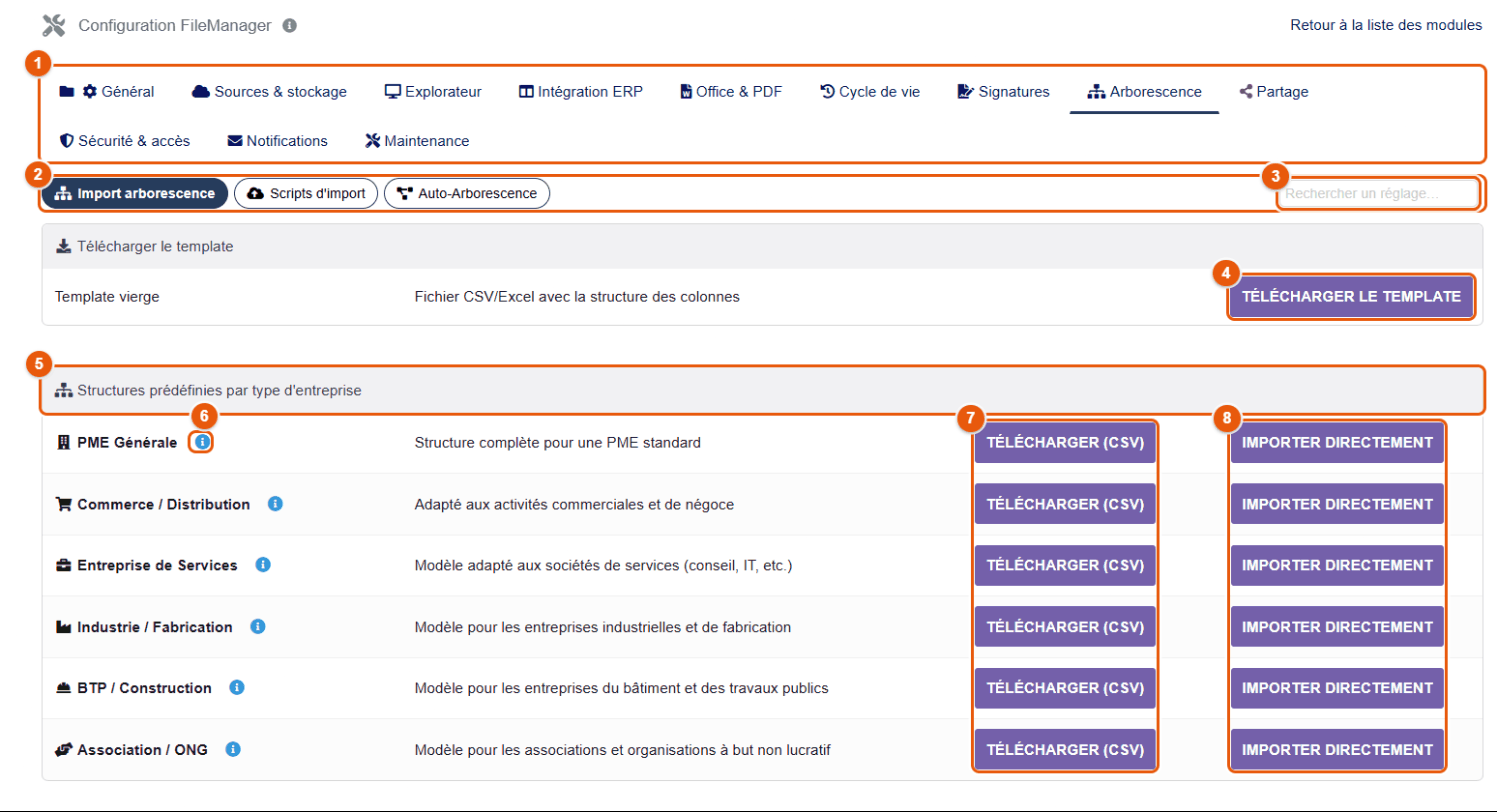This screenshot has height=812, width=1497.
Task: Import Industrie / Fabrication structure directly
Action: point(1337,627)
